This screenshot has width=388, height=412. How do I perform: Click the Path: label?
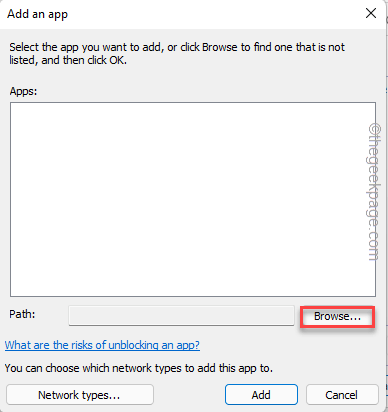pyautogui.click(x=22, y=314)
